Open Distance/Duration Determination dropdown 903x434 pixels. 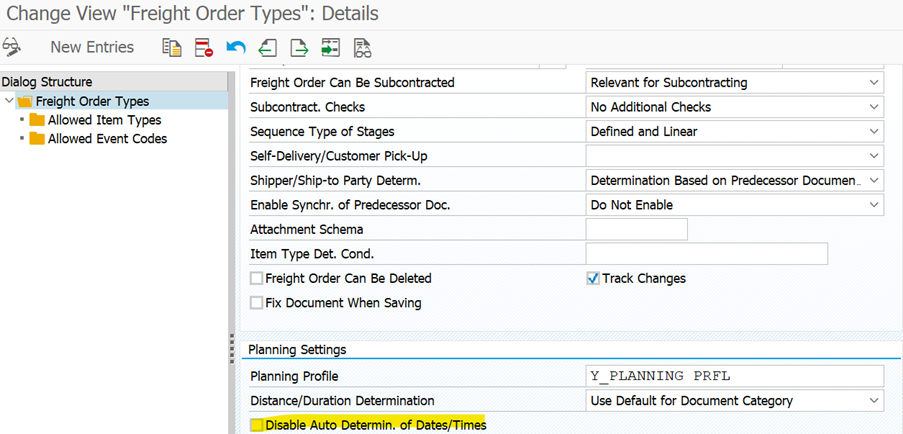click(x=875, y=401)
